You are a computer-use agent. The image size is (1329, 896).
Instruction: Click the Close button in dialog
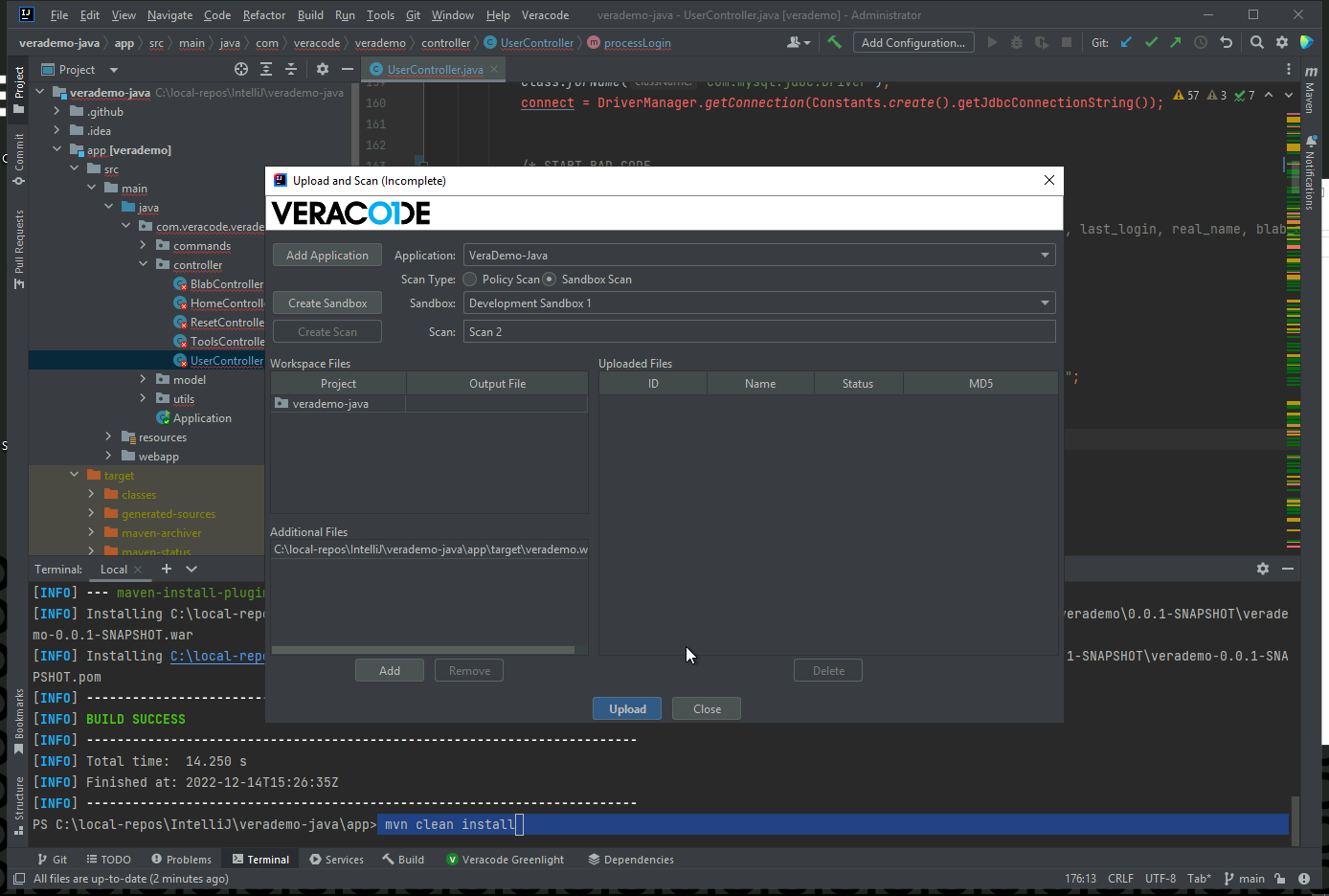pyautogui.click(x=707, y=709)
